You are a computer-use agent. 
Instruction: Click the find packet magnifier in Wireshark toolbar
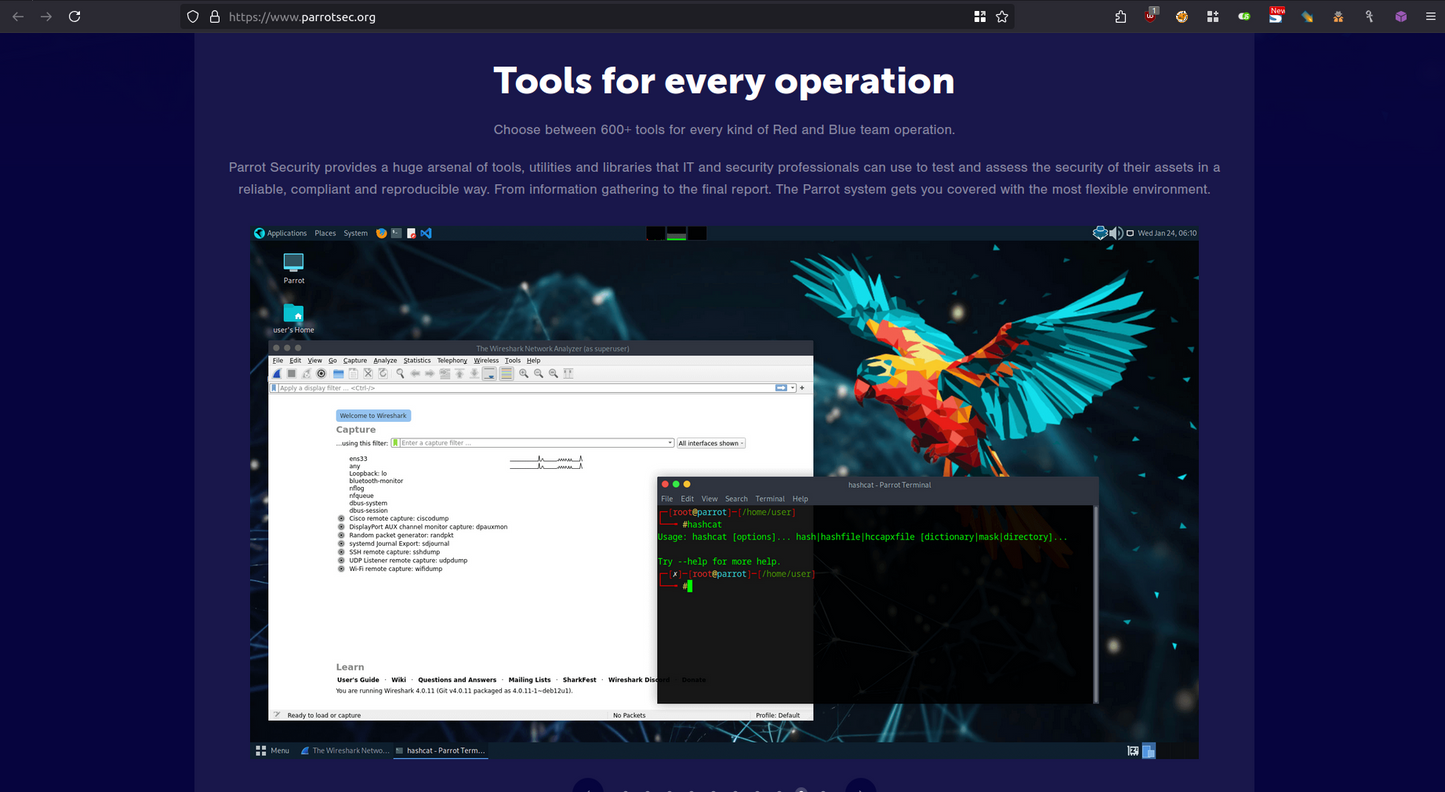(400, 373)
